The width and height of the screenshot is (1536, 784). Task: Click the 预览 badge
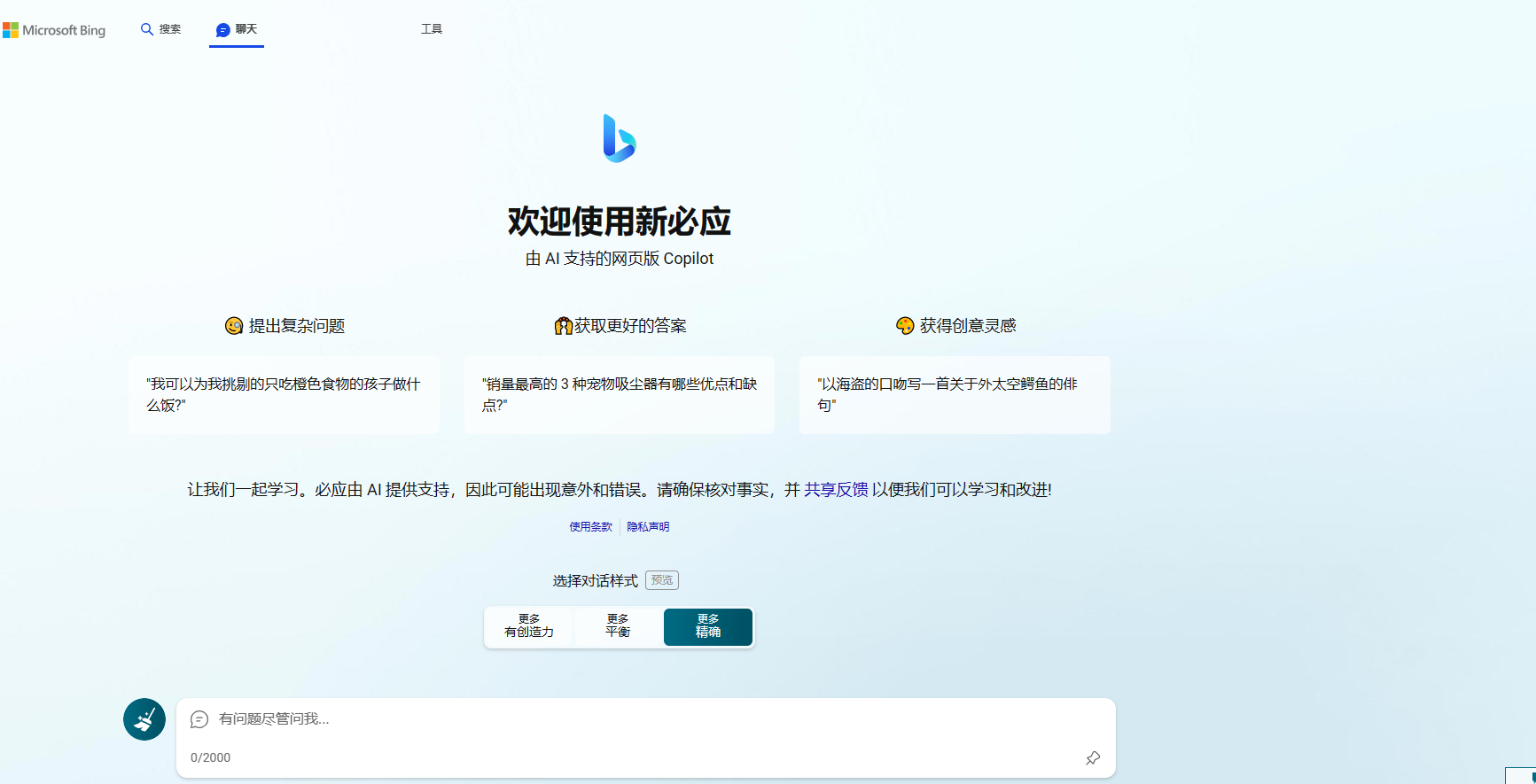click(662, 580)
